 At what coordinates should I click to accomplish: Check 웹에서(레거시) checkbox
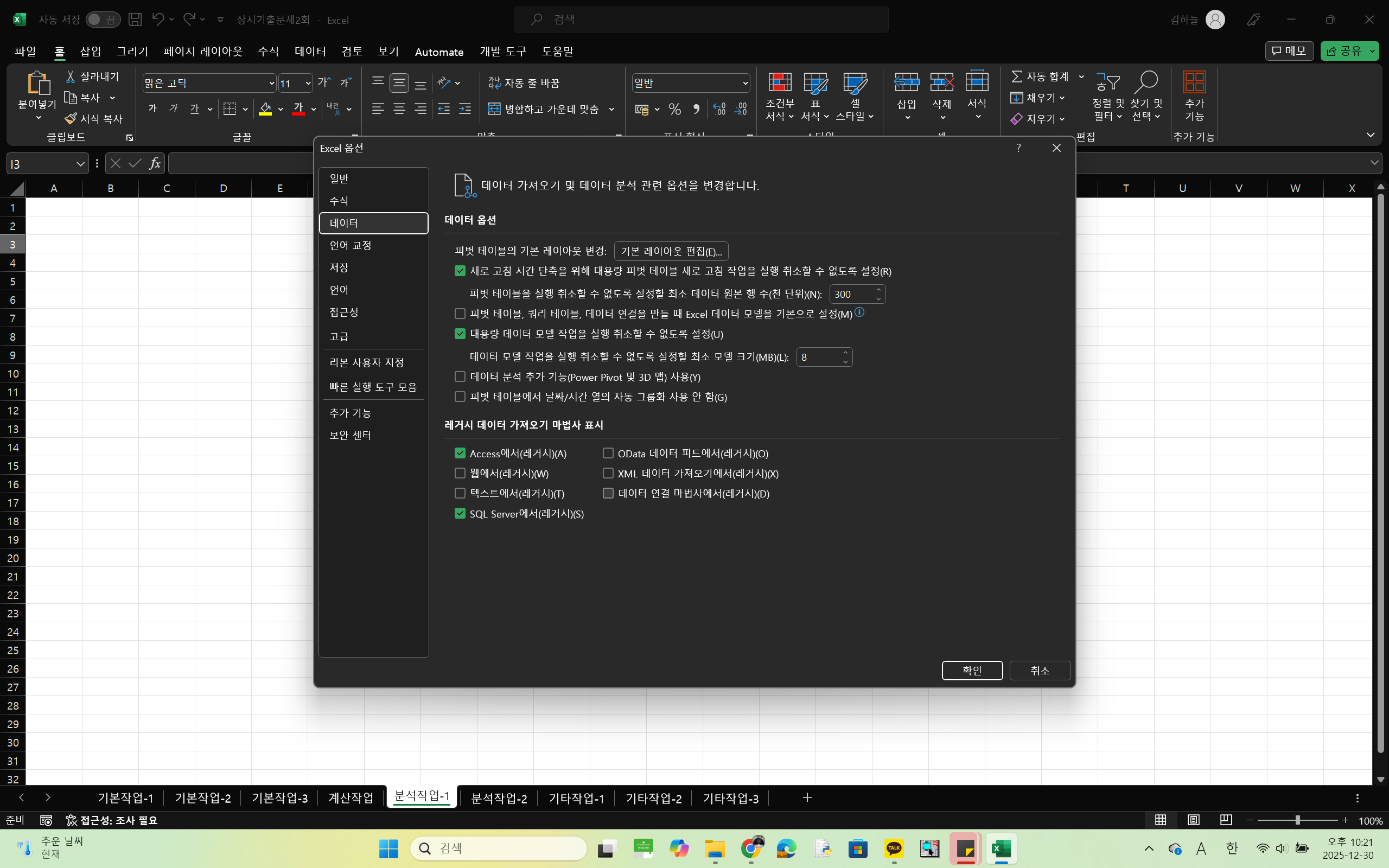tap(460, 473)
